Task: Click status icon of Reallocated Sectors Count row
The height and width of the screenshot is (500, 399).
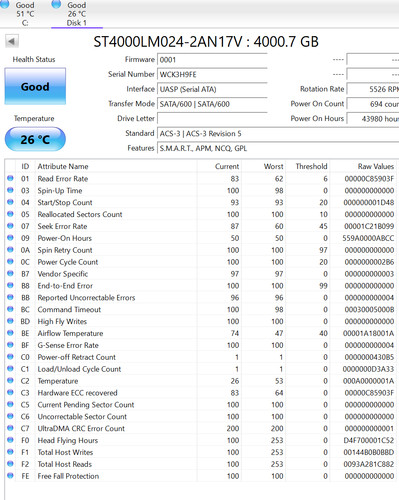Action: coord(10,214)
